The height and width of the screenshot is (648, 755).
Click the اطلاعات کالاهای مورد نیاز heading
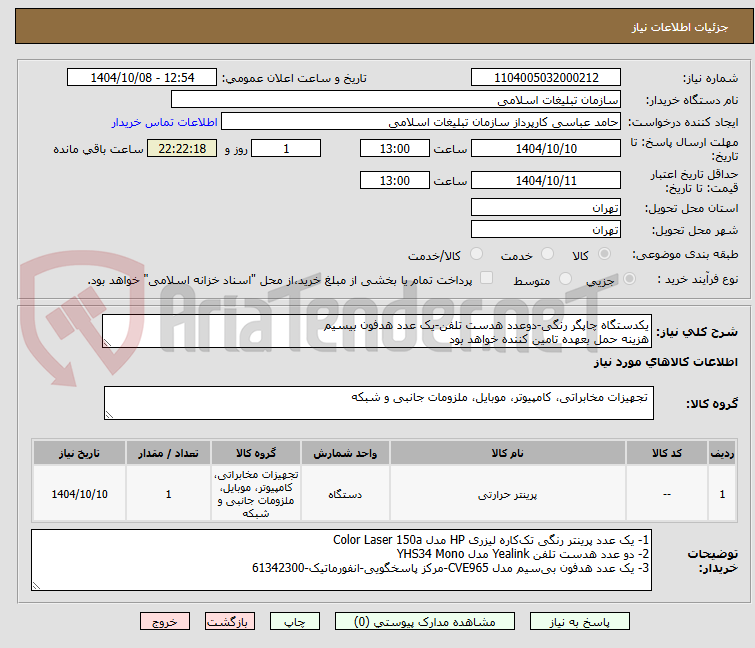(665, 362)
